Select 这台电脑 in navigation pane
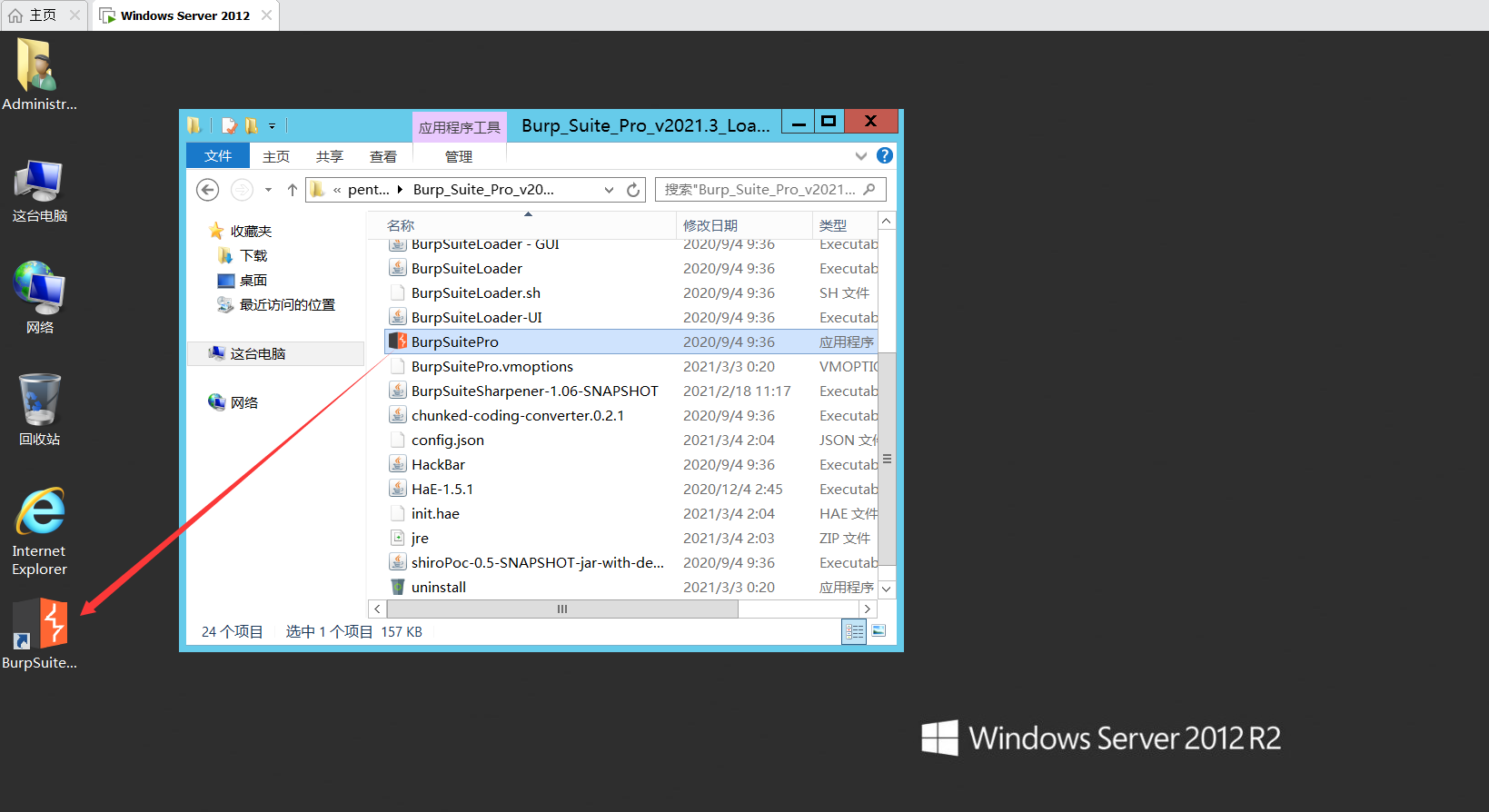Screen dimensions: 1489x812 coord(258,353)
